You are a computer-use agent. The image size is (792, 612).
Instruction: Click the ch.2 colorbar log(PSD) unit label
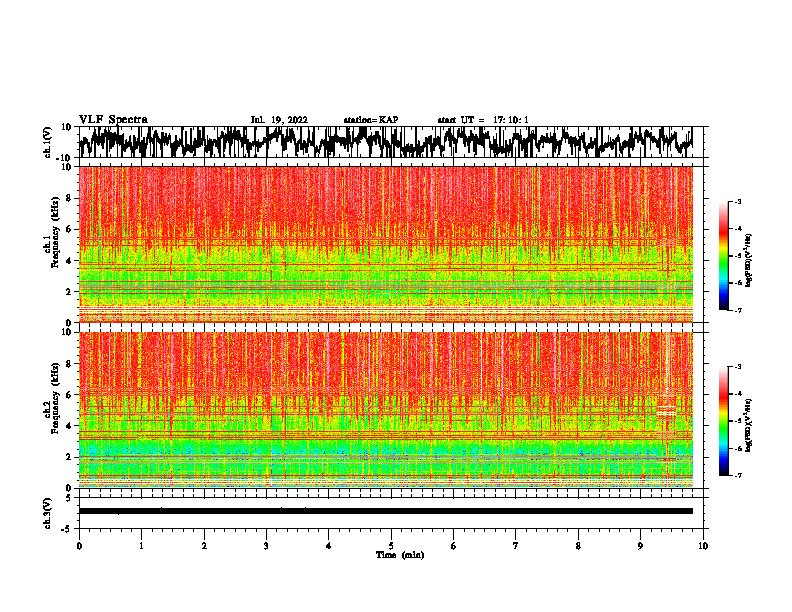click(749, 425)
